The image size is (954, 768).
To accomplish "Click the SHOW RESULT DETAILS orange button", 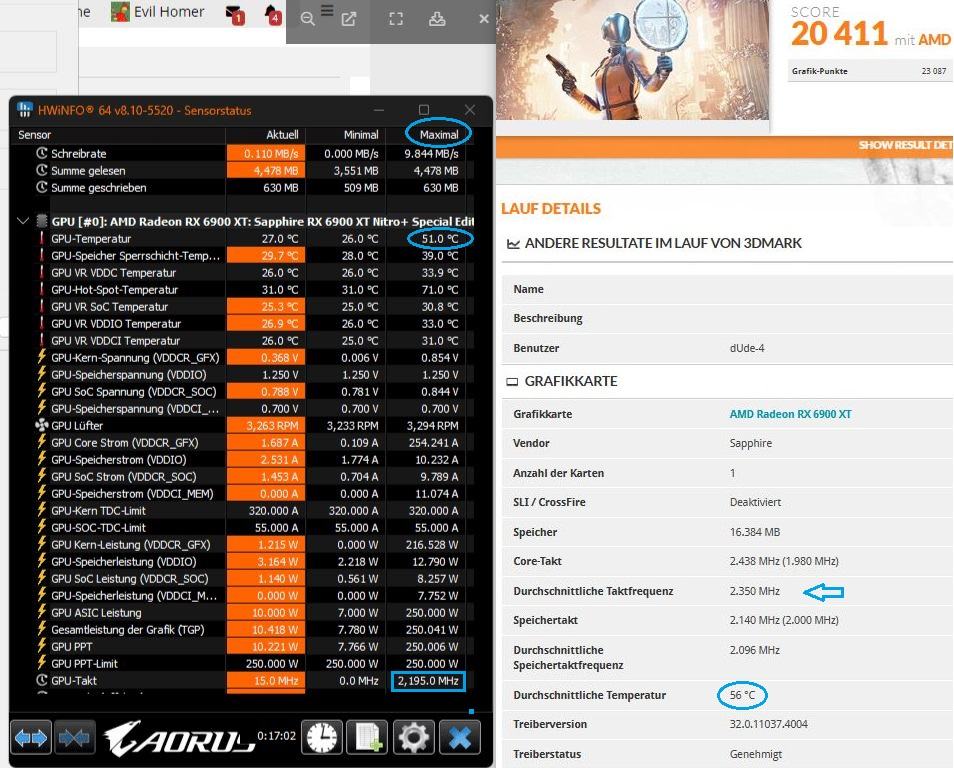I will click(x=906, y=145).
